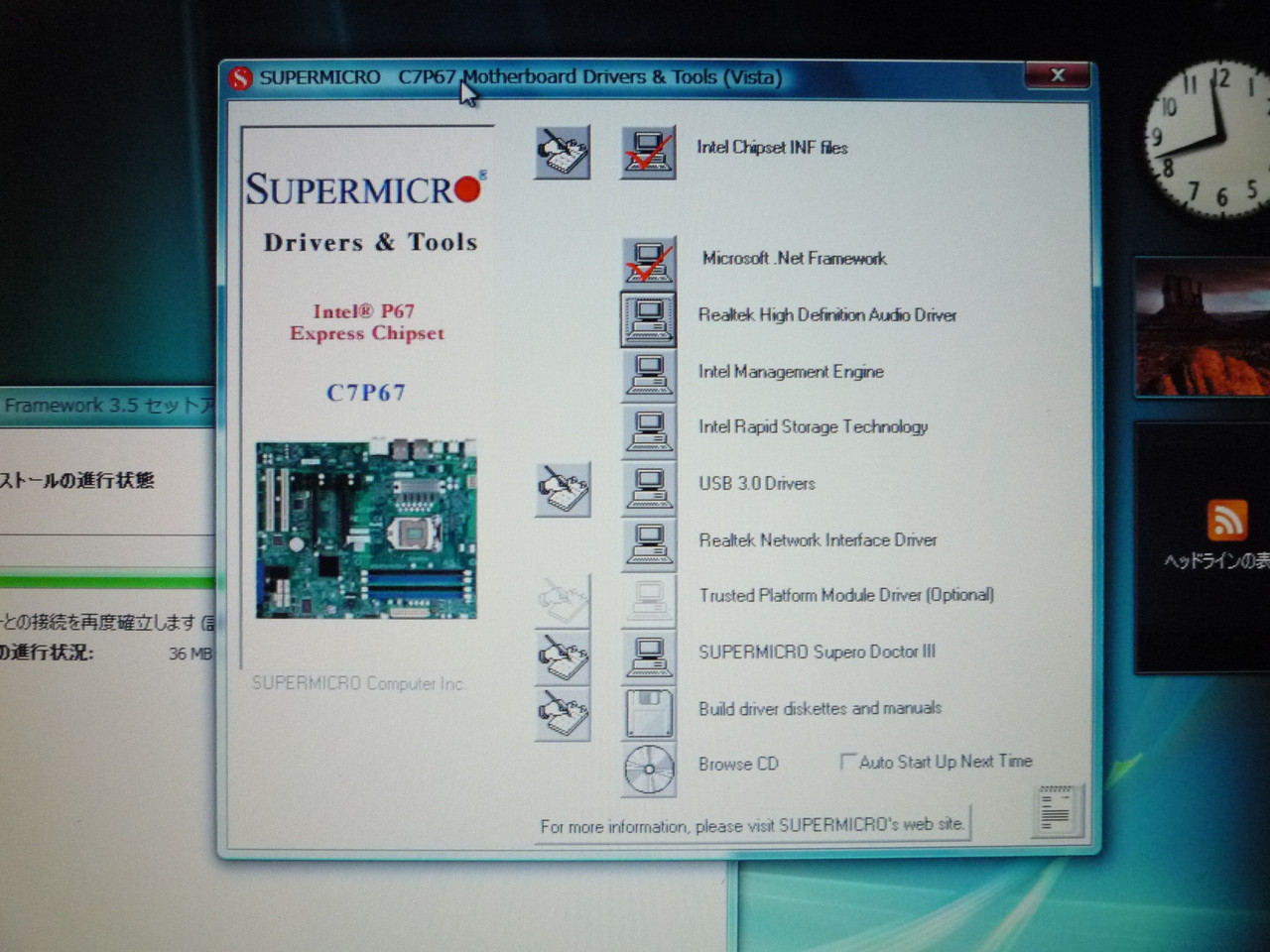Image resolution: width=1270 pixels, height=952 pixels.
Task: Click the desert slideshow gadget picture
Action: pyautogui.click(x=1203, y=327)
